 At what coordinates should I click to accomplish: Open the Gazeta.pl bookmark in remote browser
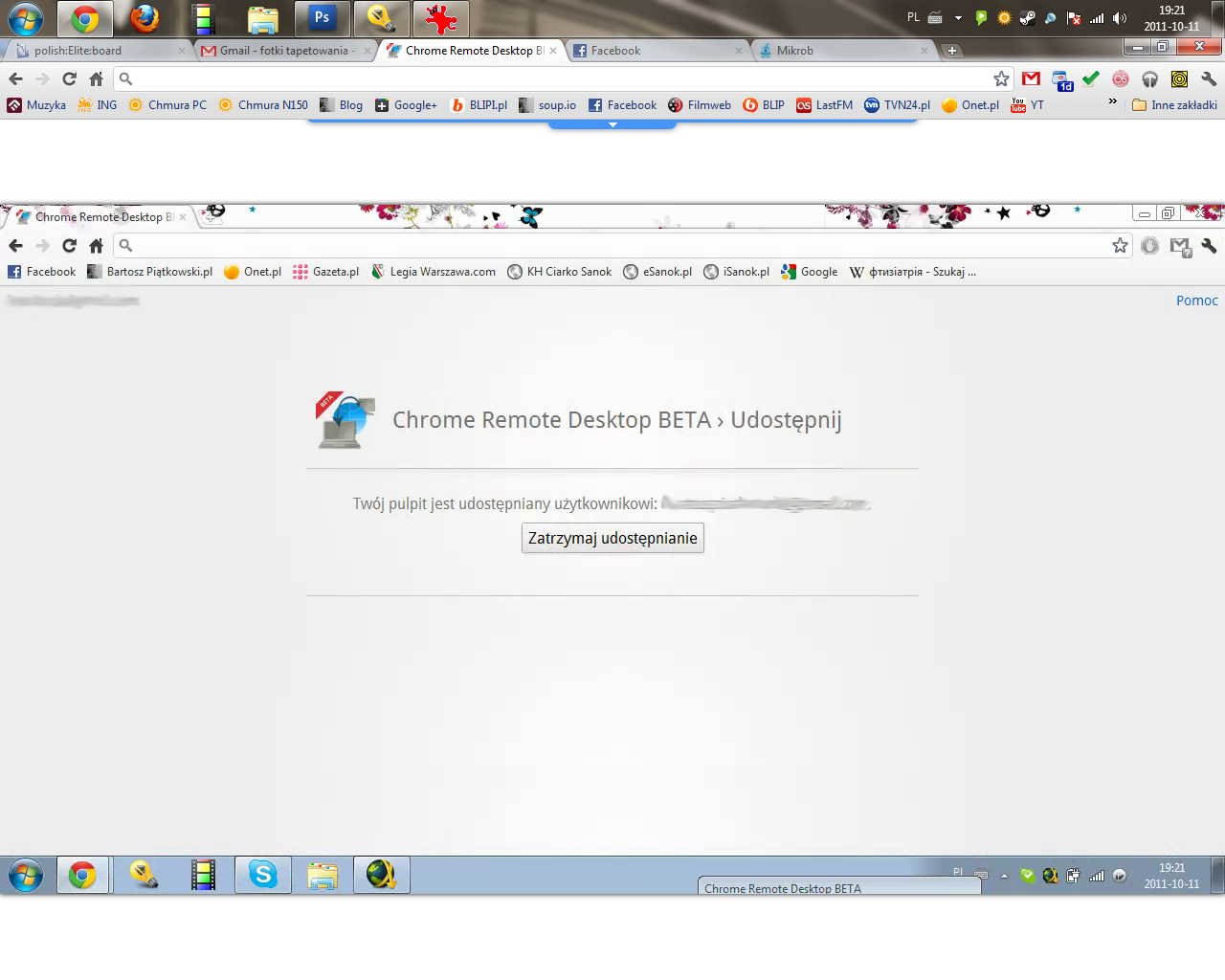[x=326, y=272]
